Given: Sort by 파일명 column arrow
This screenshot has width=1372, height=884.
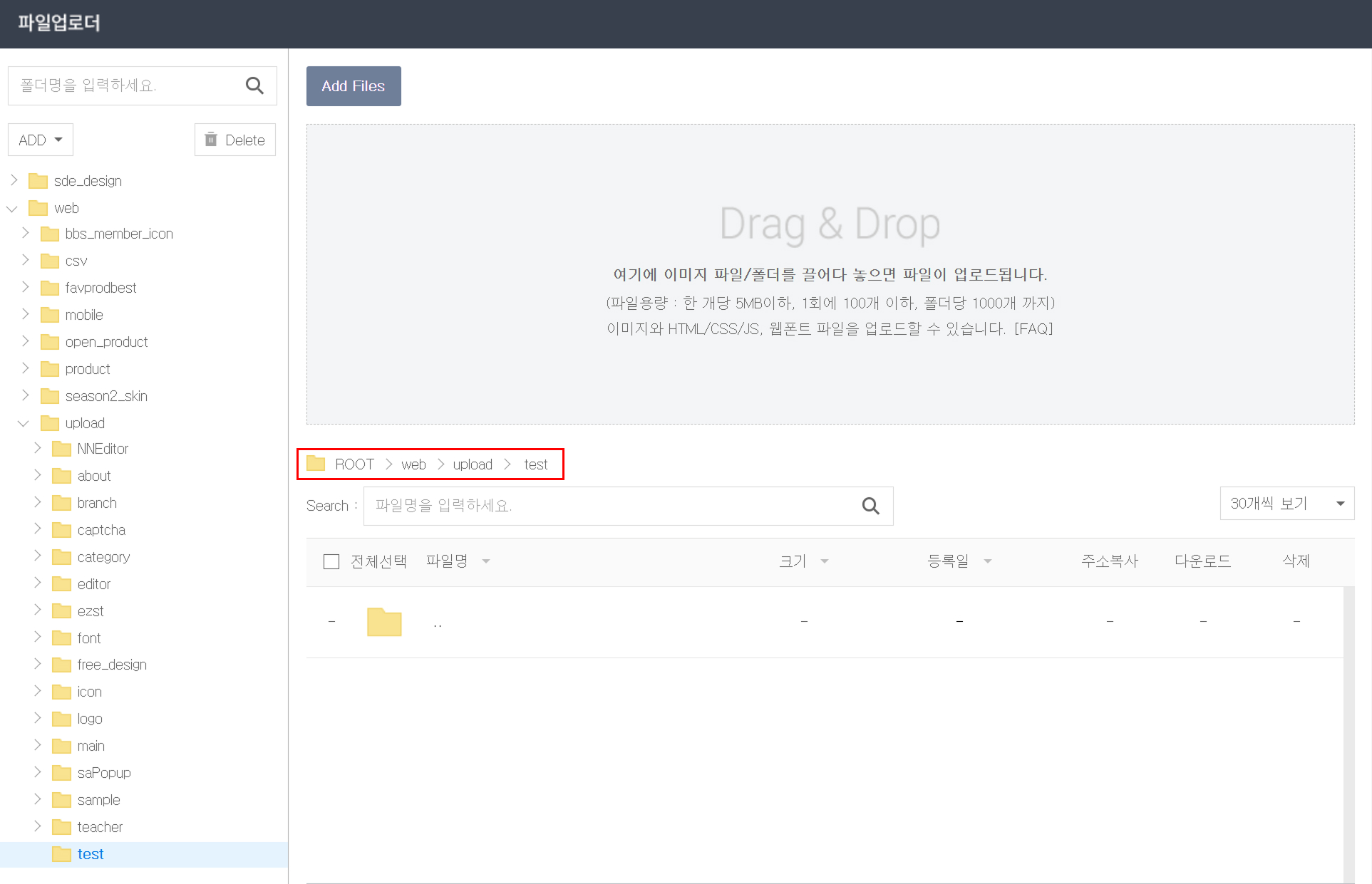Looking at the screenshot, I should click(x=486, y=561).
